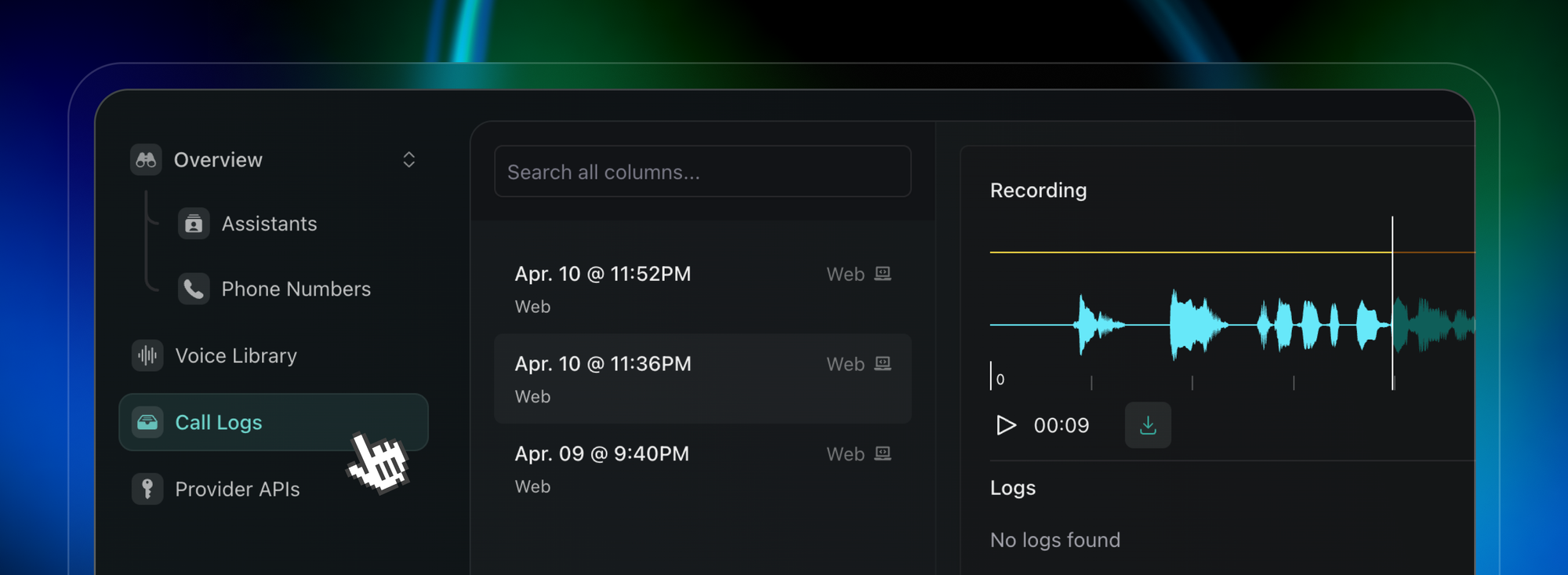Click the Assistants sidebar icon
The width and height of the screenshot is (1568, 575).
(193, 224)
